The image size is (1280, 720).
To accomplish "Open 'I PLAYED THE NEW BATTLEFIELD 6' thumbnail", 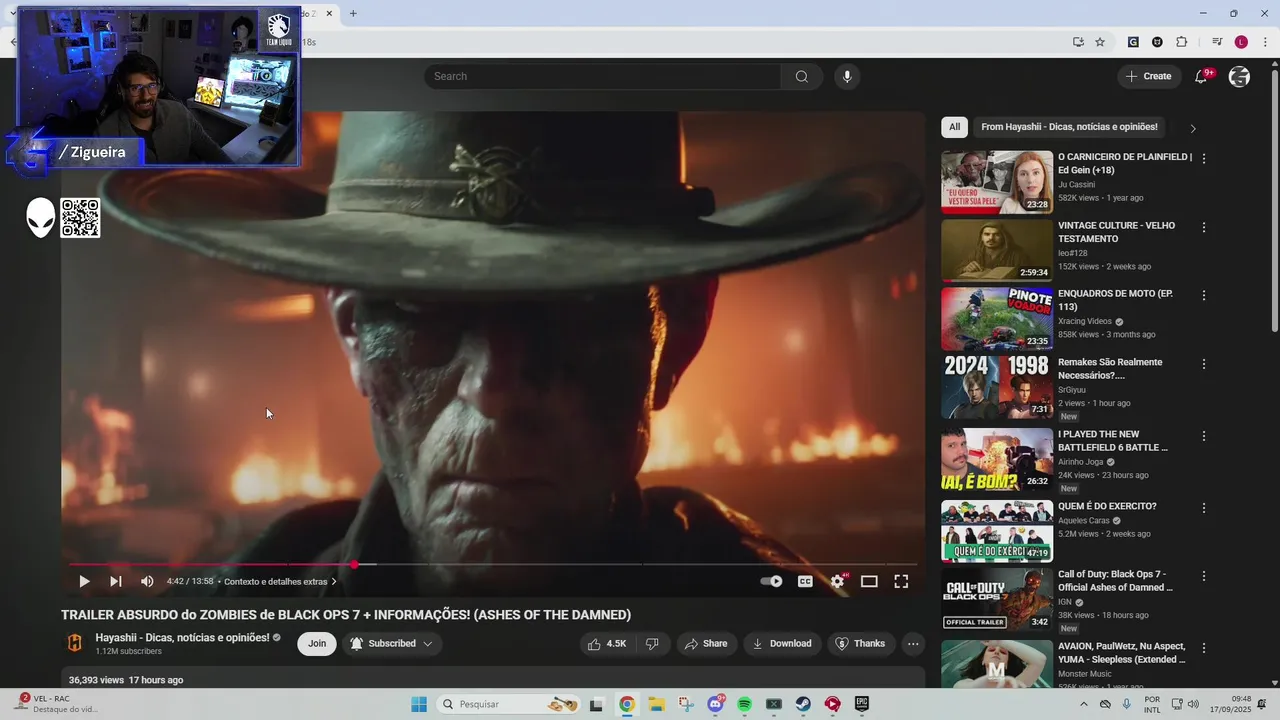I will tap(997, 460).
